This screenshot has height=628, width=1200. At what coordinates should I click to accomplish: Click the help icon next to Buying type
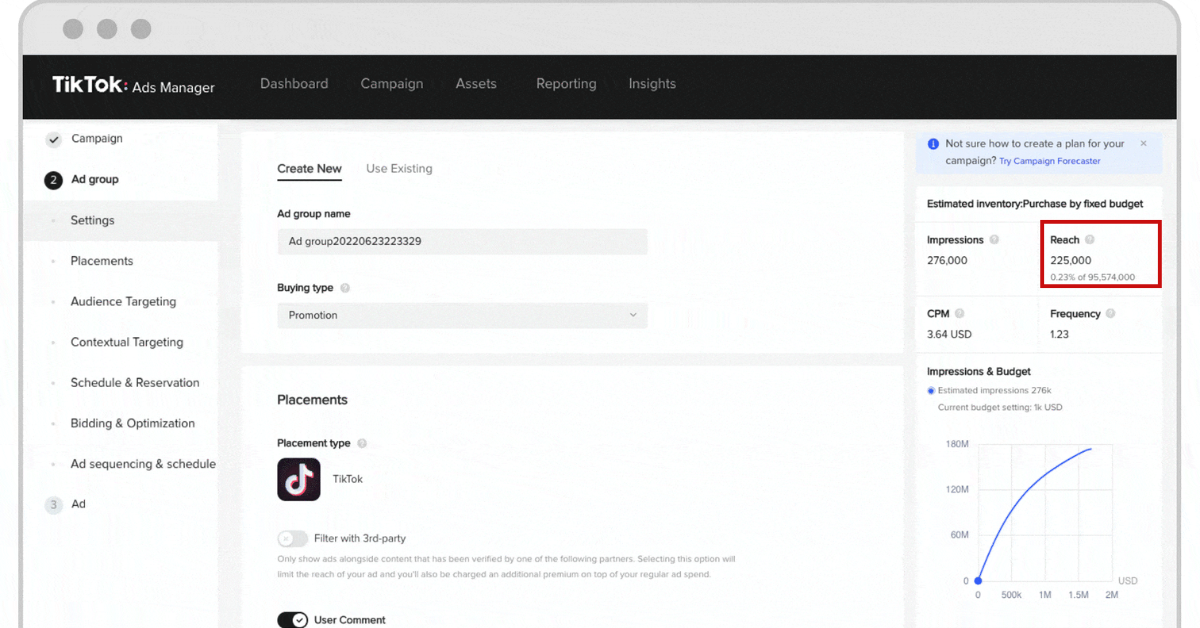pos(345,288)
